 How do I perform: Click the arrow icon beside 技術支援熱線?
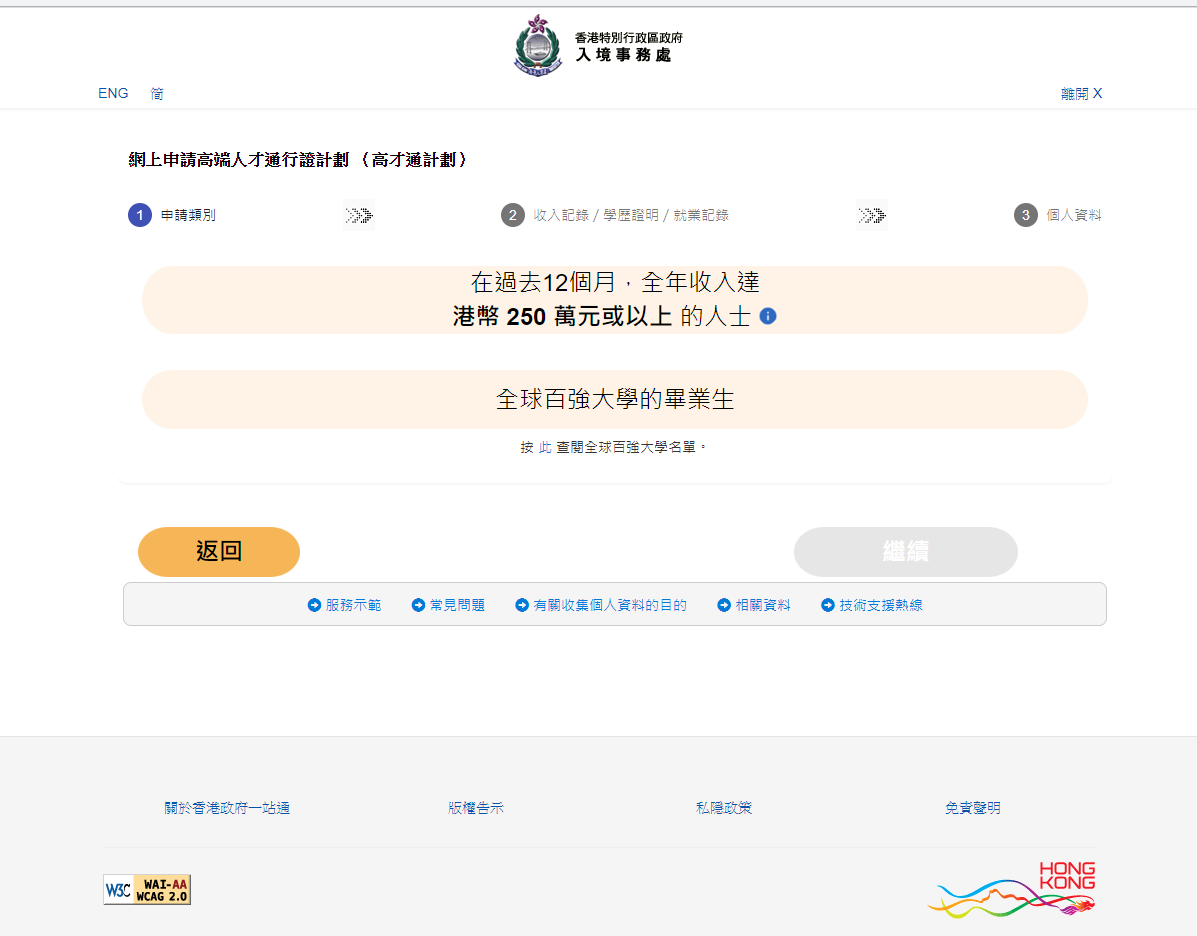[x=828, y=605]
